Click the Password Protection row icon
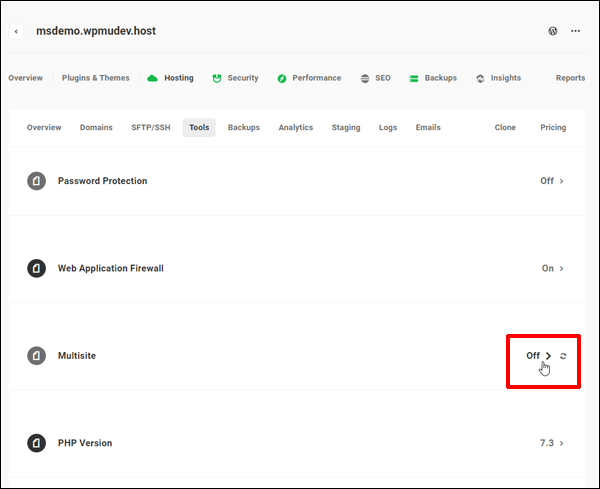Image resolution: width=600 pixels, height=489 pixels. (x=36, y=181)
